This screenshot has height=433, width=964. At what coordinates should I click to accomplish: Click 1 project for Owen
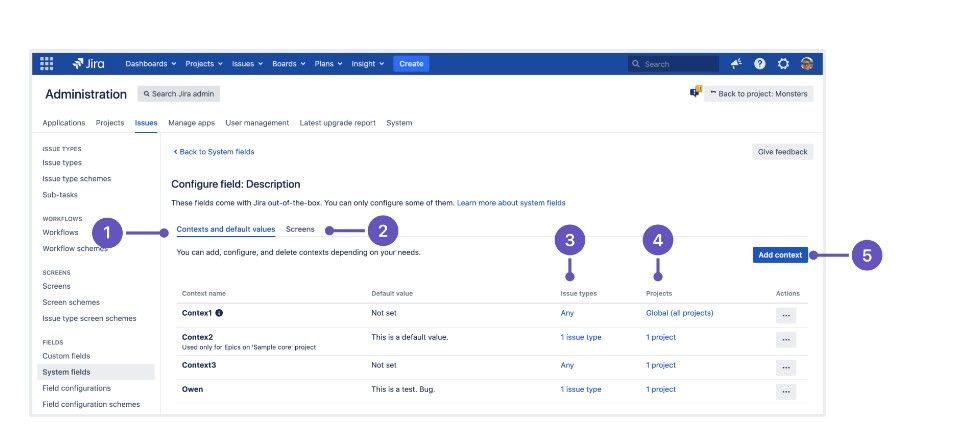click(x=661, y=389)
